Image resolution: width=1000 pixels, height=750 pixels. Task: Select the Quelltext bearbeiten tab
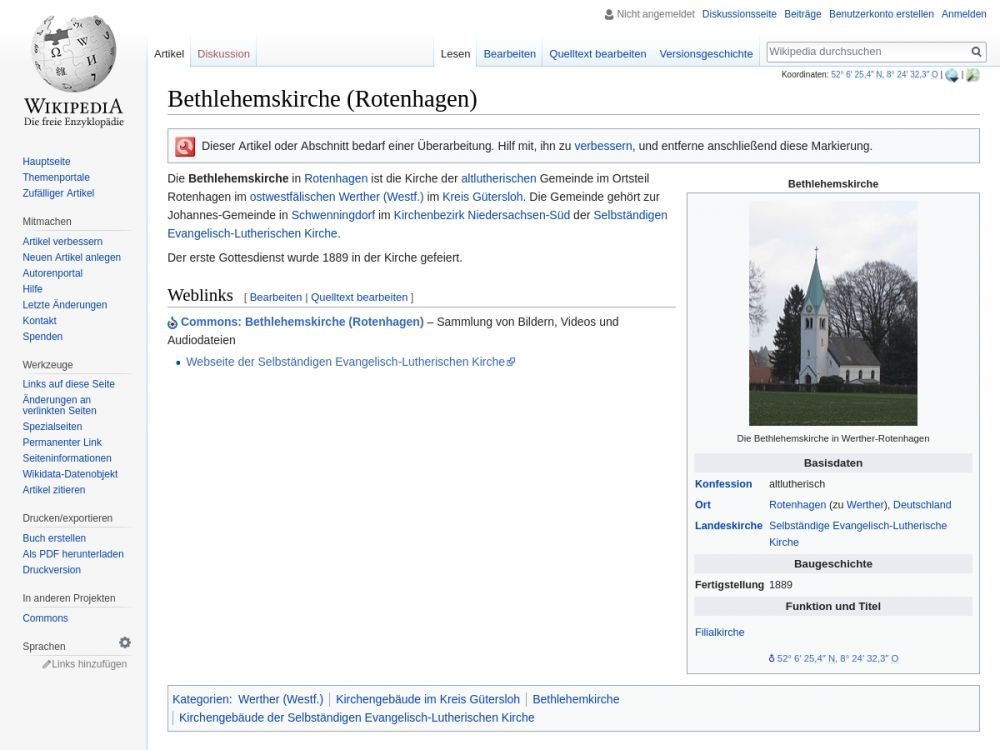coord(597,54)
